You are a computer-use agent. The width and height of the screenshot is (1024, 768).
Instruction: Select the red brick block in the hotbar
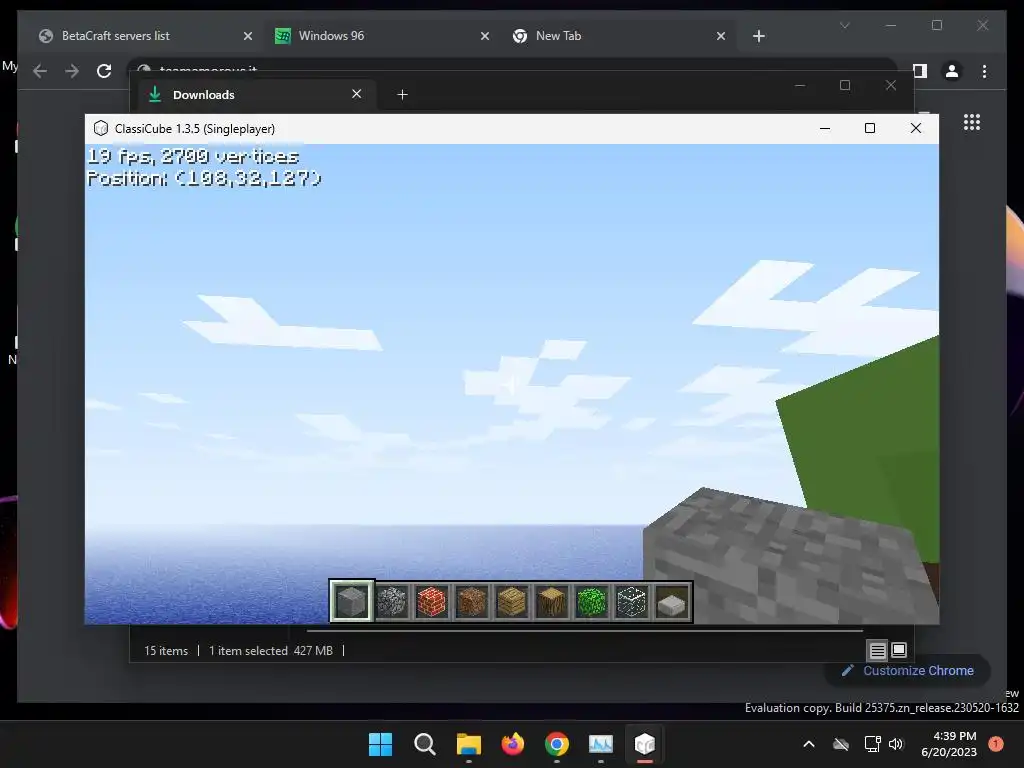point(432,601)
